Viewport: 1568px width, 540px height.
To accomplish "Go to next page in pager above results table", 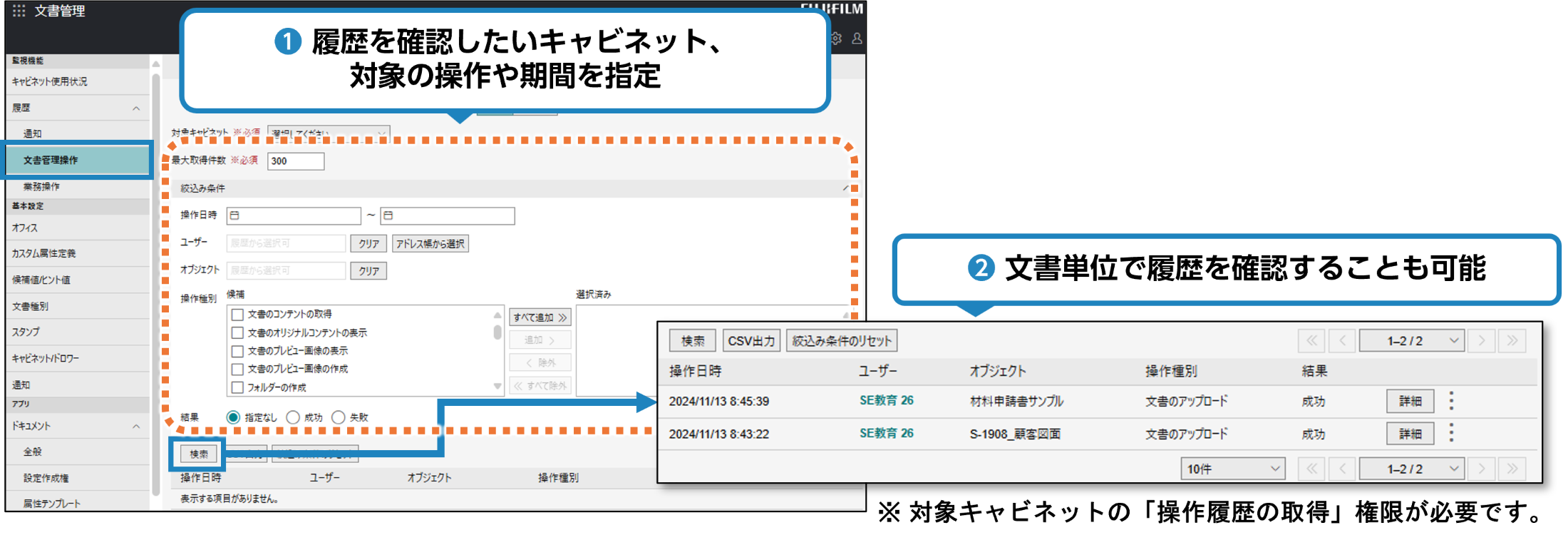I will pos(1482,340).
